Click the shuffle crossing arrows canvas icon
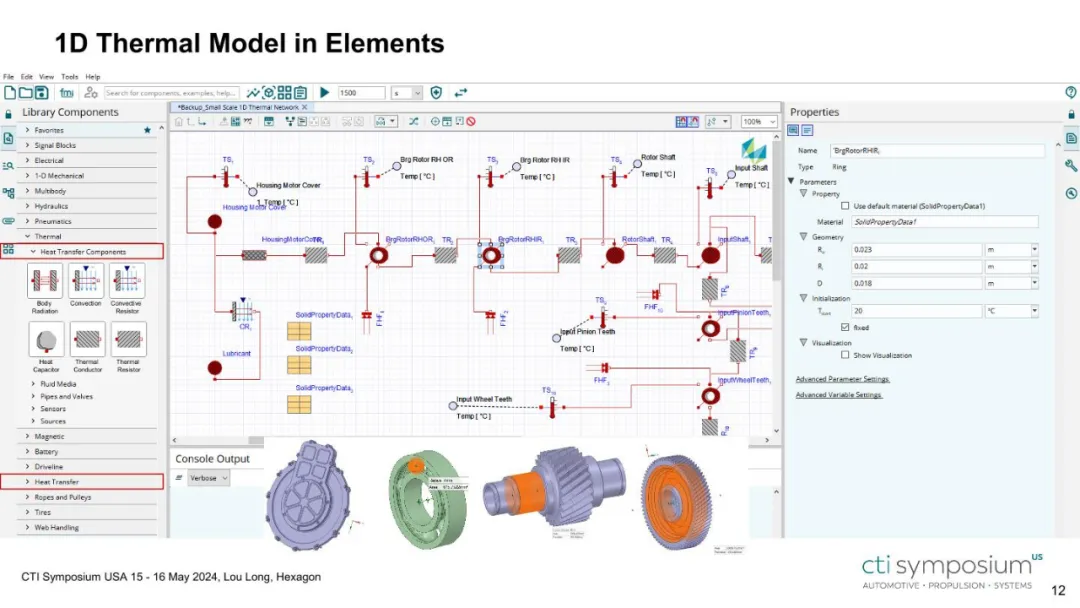Image resolution: width=1080 pixels, height=608 pixels. [413, 121]
